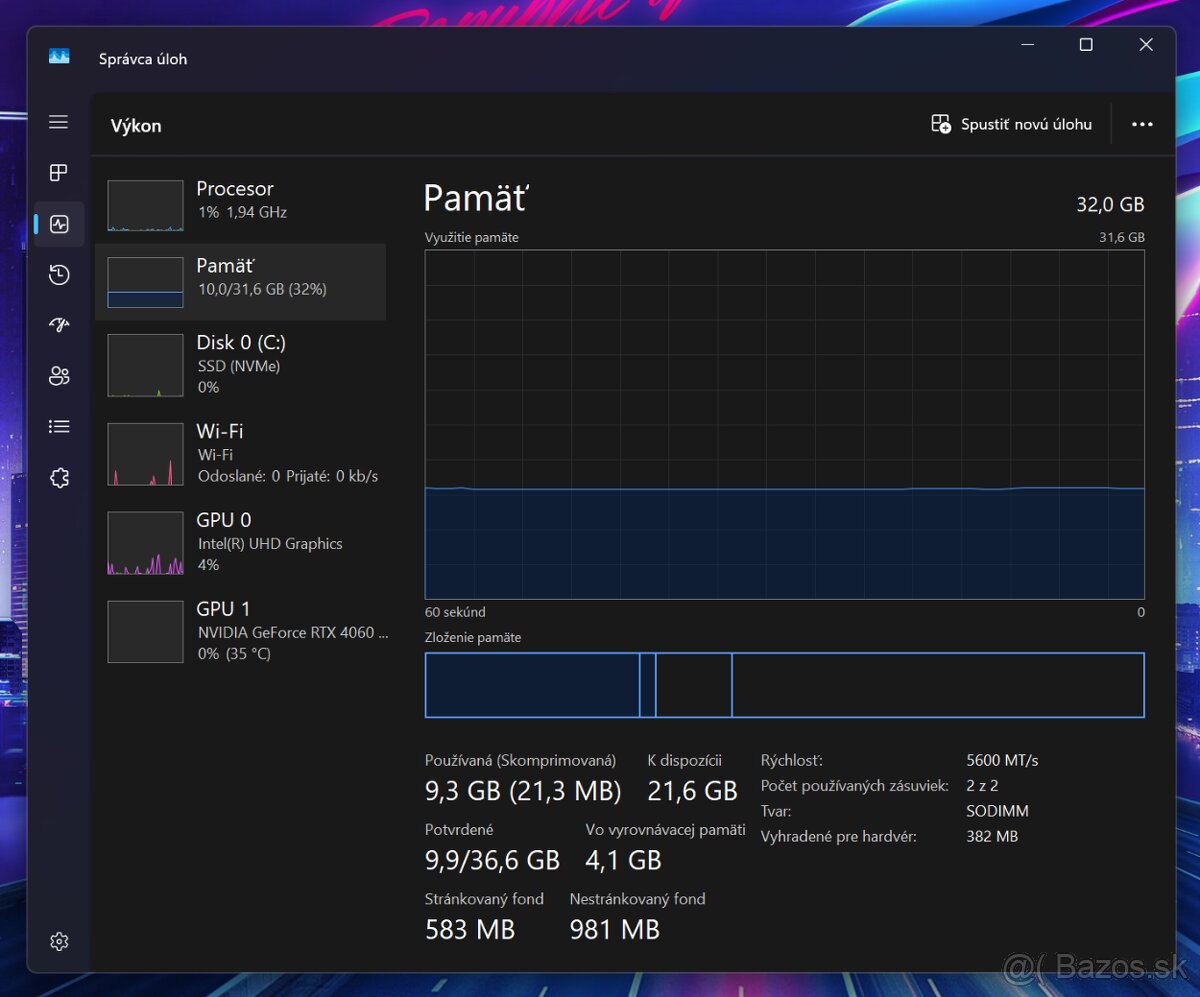
Task: Select Procesor in performance list
Action: tap(240, 205)
